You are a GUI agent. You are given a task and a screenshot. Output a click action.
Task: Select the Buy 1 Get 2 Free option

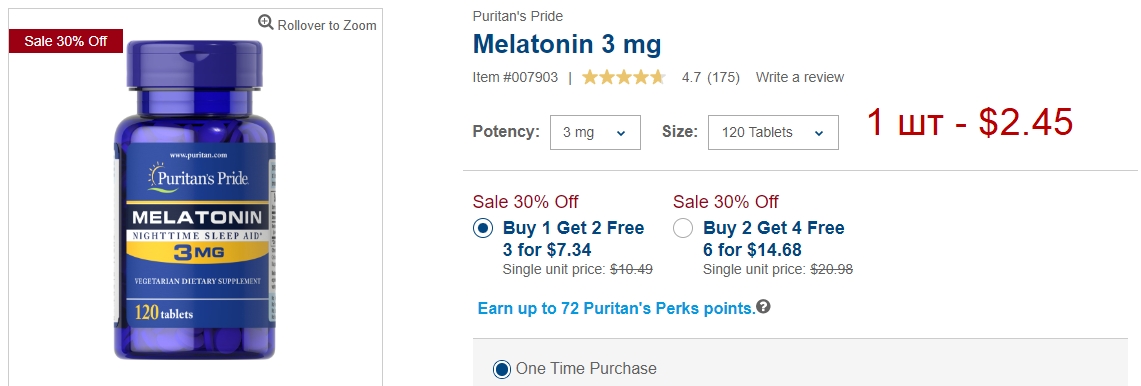click(483, 229)
